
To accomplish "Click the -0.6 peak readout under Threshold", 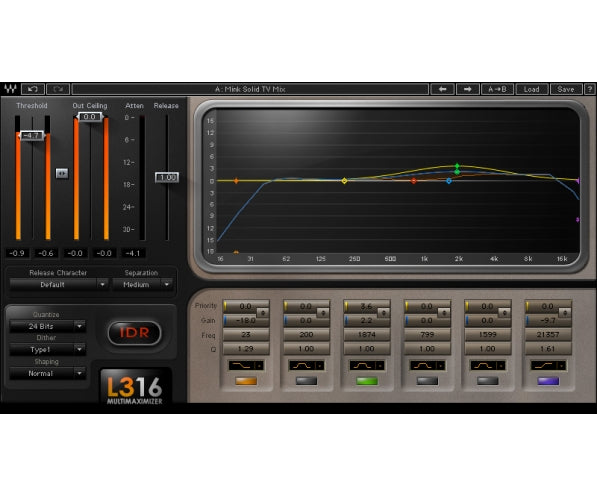I will pos(46,253).
